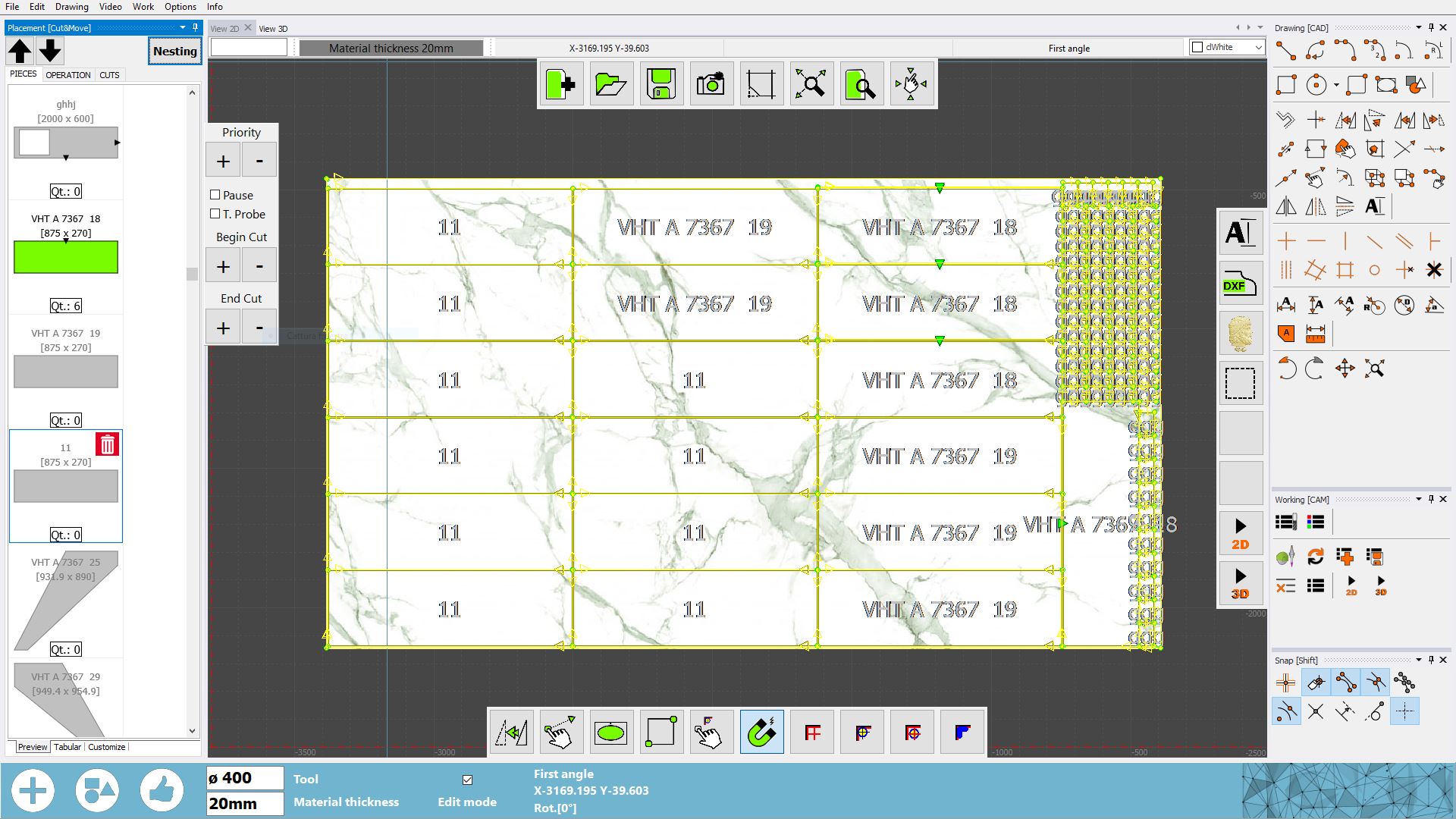This screenshot has width=1456, height=819.
Task: Select the zoom to fit icon in top toolbar
Action: tap(811, 84)
